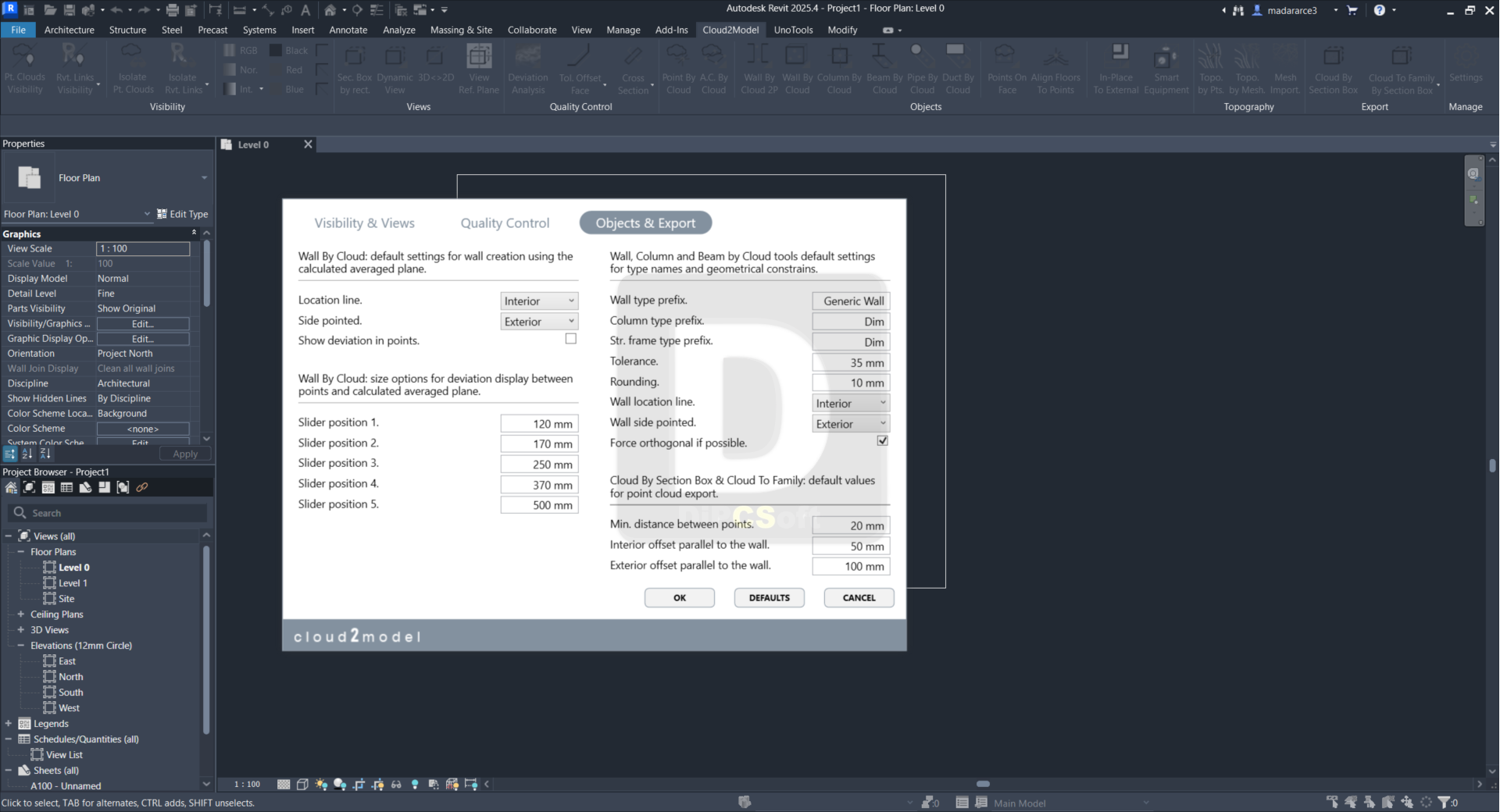Expand the Legends tree node
This screenshot has width=1500, height=812.
9,724
